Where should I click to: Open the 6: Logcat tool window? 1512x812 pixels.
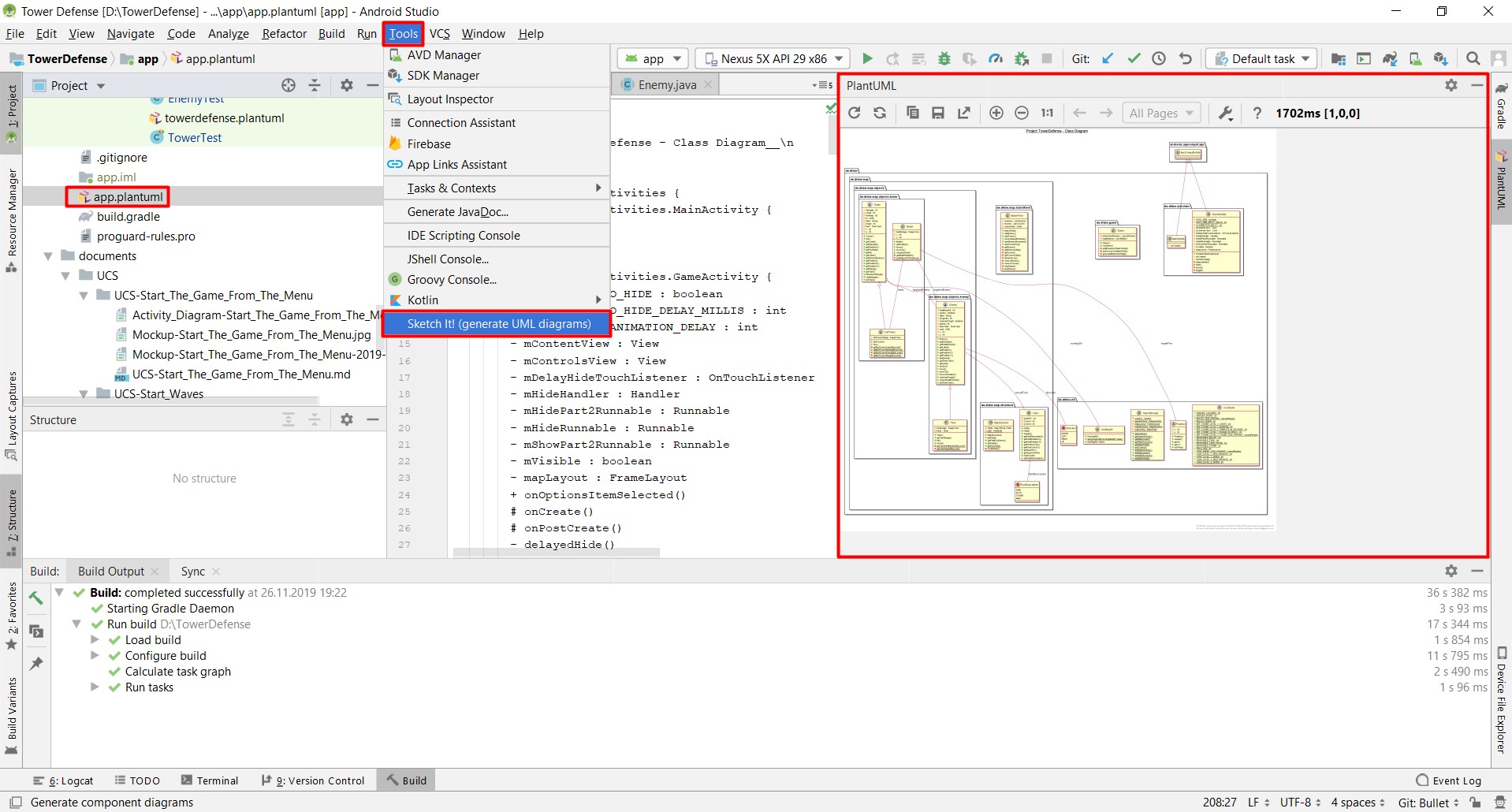tap(63, 780)
